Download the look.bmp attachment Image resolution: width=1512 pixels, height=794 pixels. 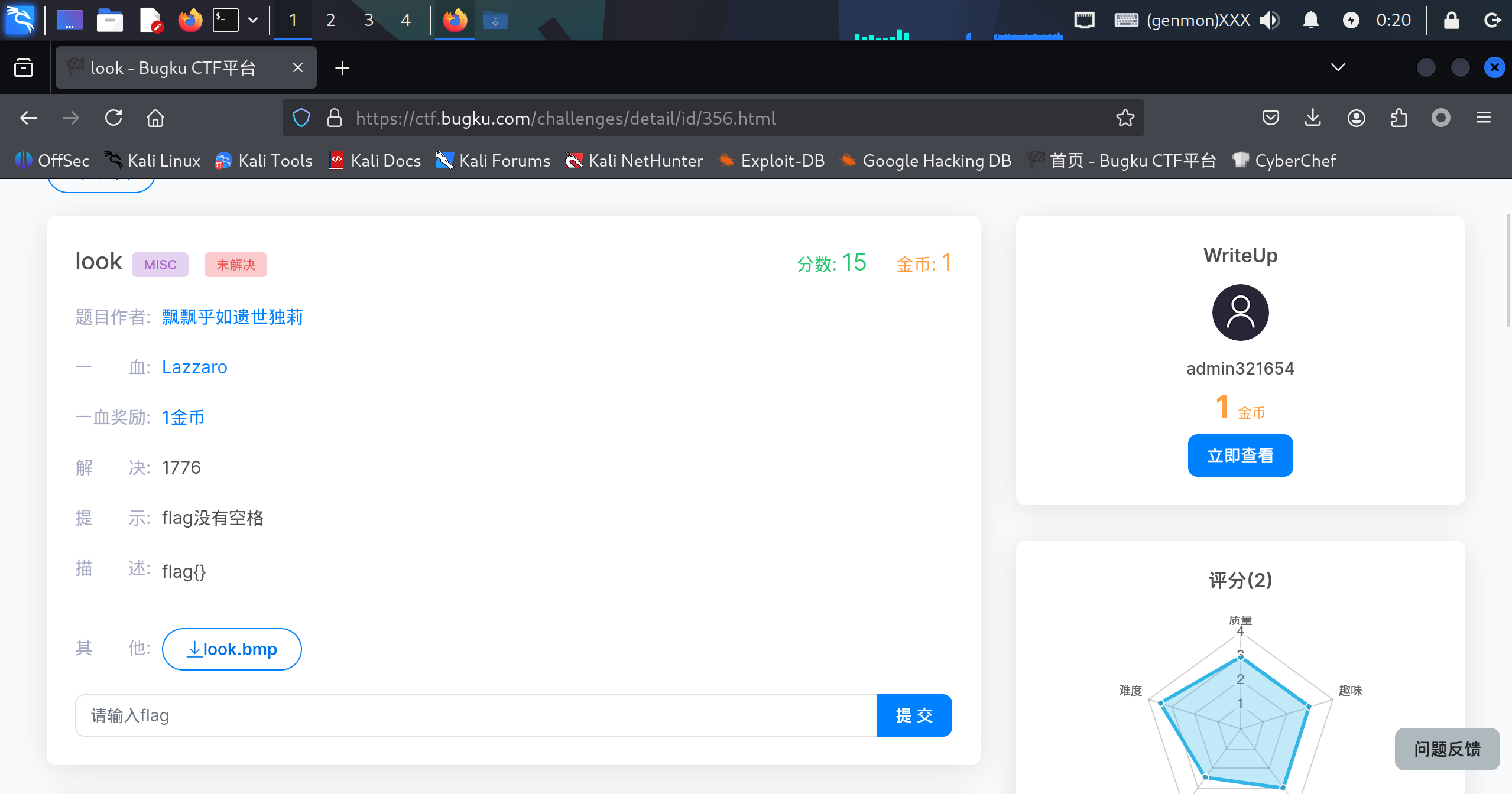(x=232, y=649)
